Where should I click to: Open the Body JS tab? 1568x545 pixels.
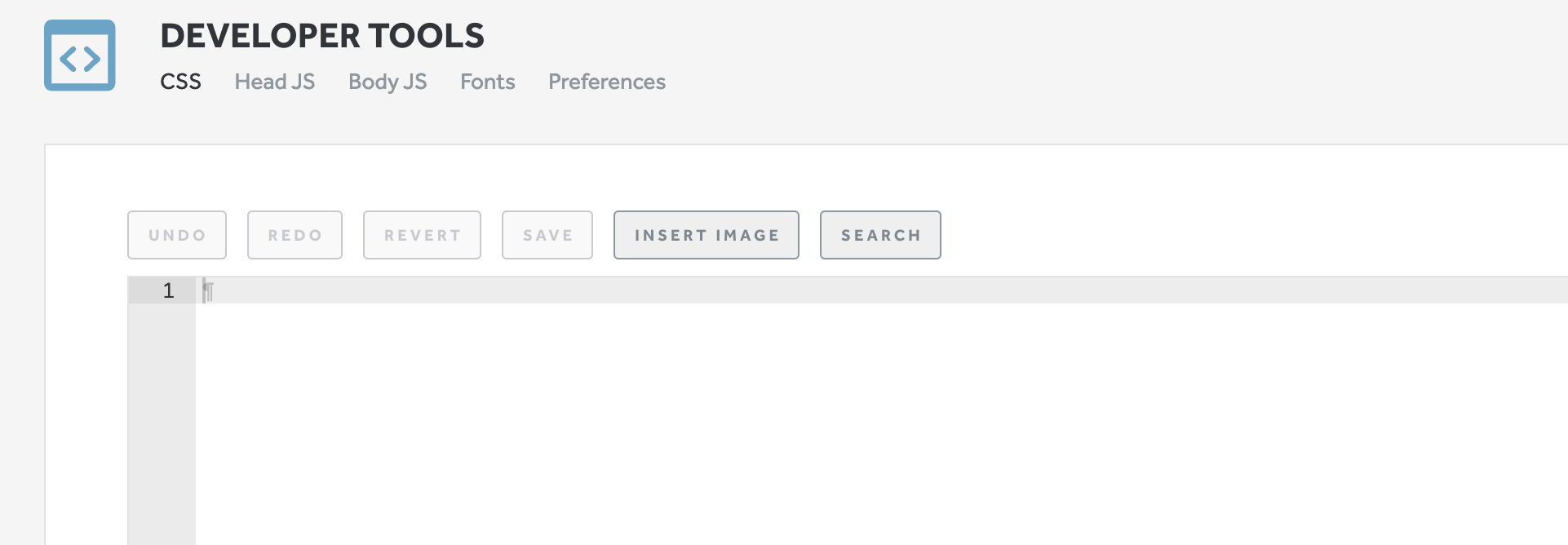(x=387, y=82)
